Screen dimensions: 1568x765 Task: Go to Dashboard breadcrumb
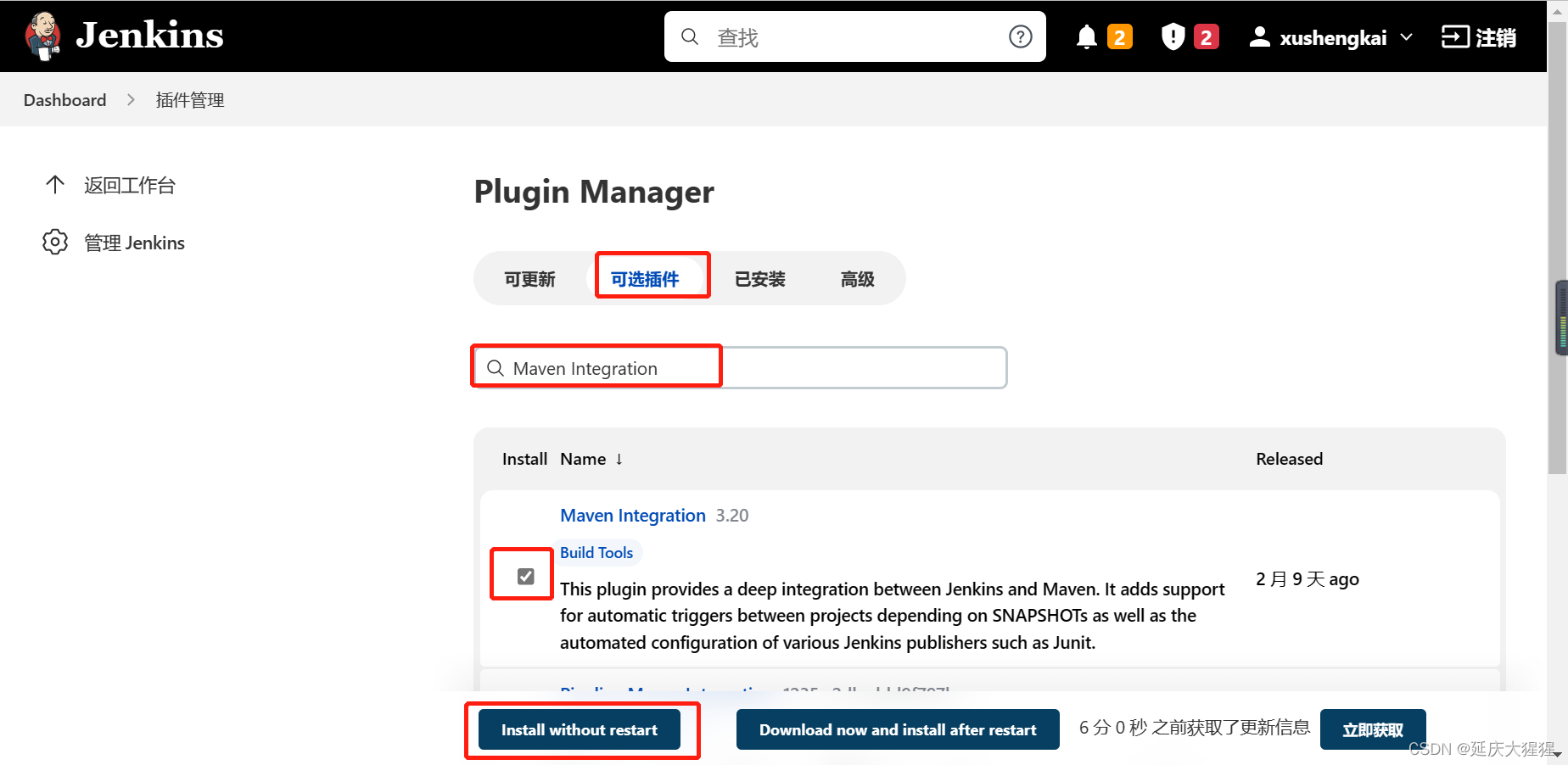click(65, 100)
